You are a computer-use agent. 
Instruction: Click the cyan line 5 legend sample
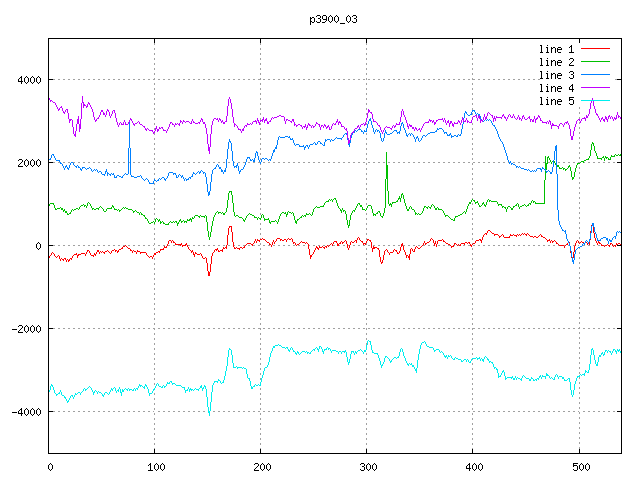tap(595, 100)
